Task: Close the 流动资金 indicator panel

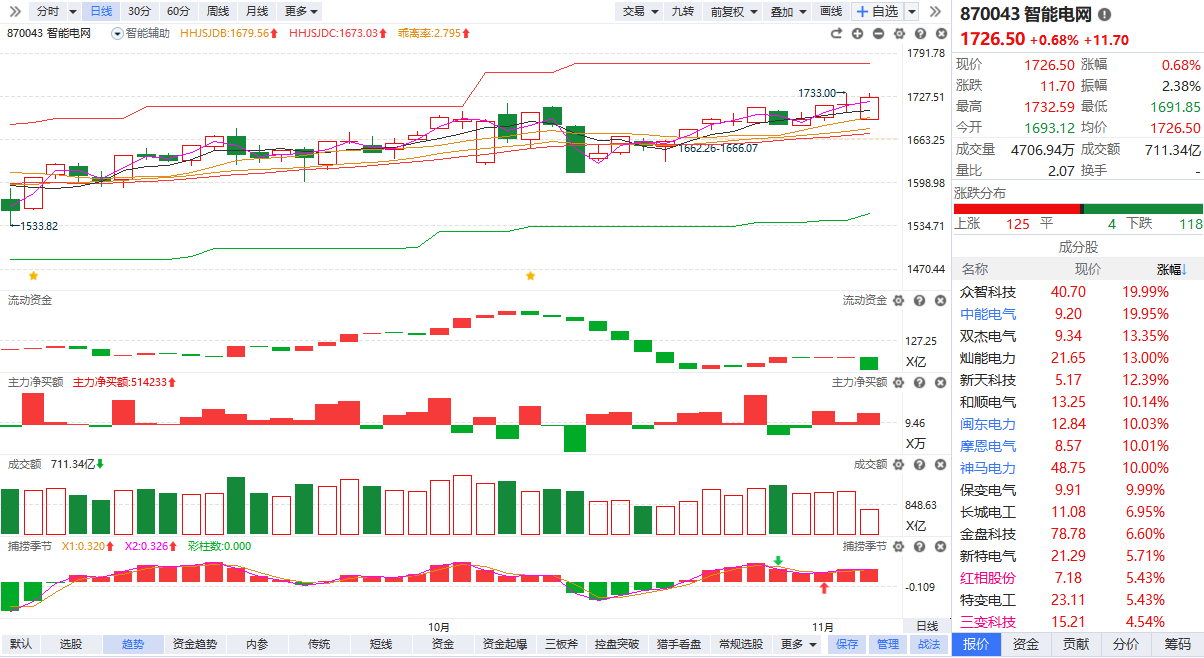Action: tap(939, 300)
